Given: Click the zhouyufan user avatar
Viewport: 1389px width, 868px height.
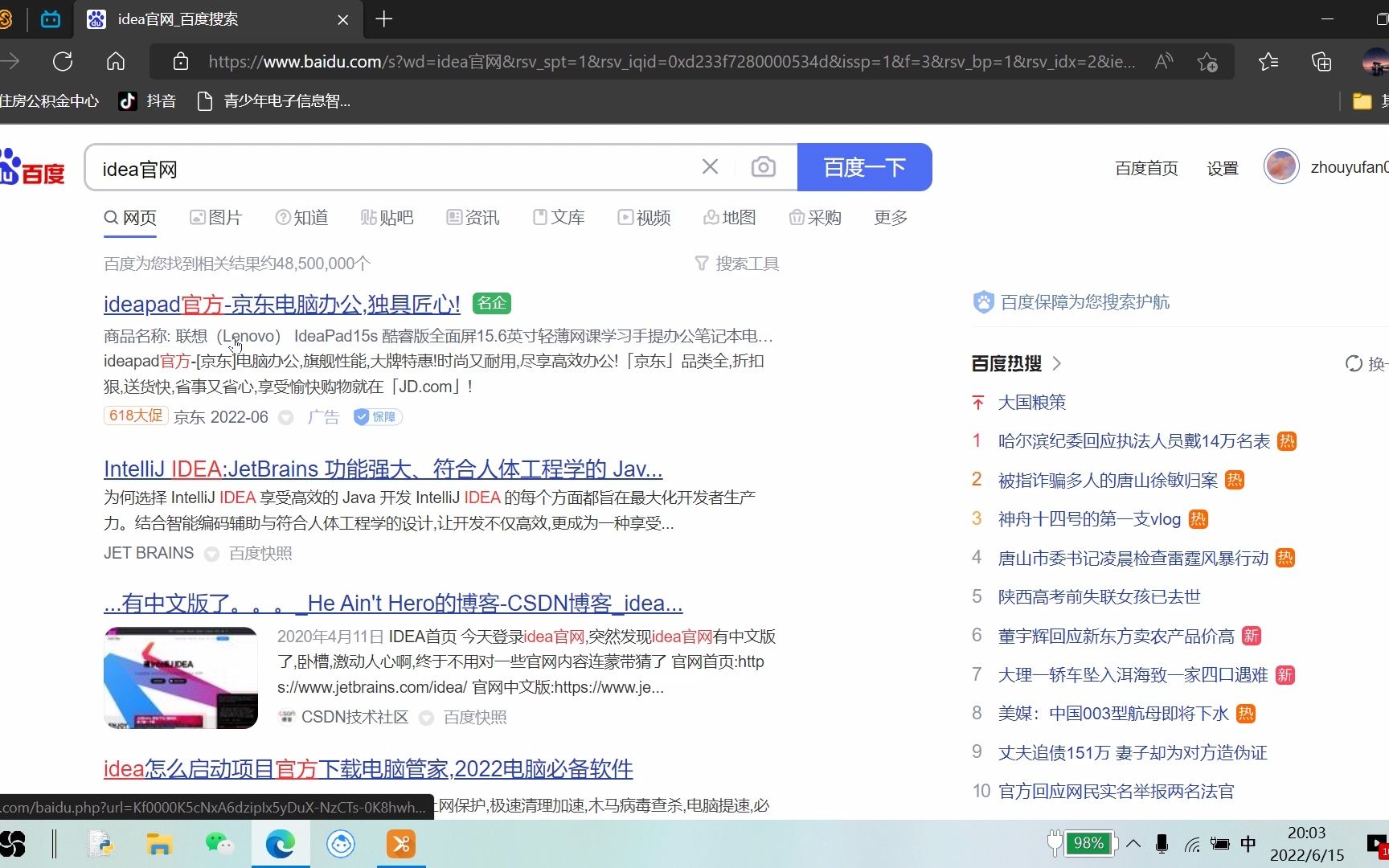Looking at the screenshot, I should pyautogui.click(x=1281, y=167).
